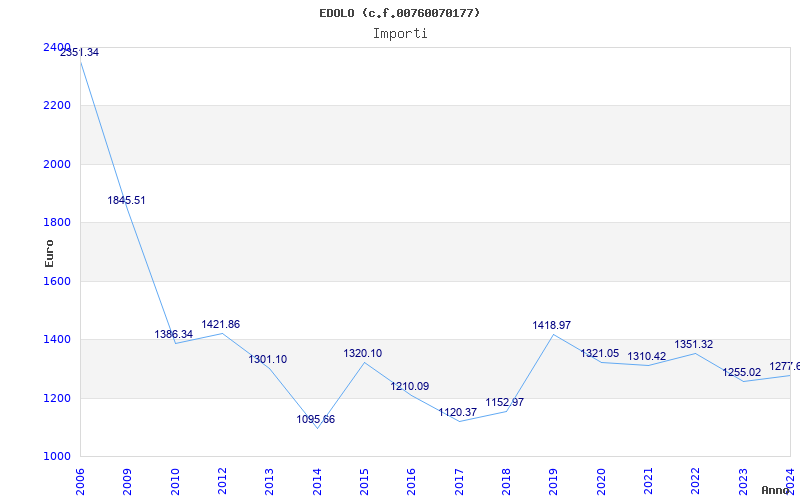
Task: Select the 2016 x-axis year tick
Action: [411, 482]
